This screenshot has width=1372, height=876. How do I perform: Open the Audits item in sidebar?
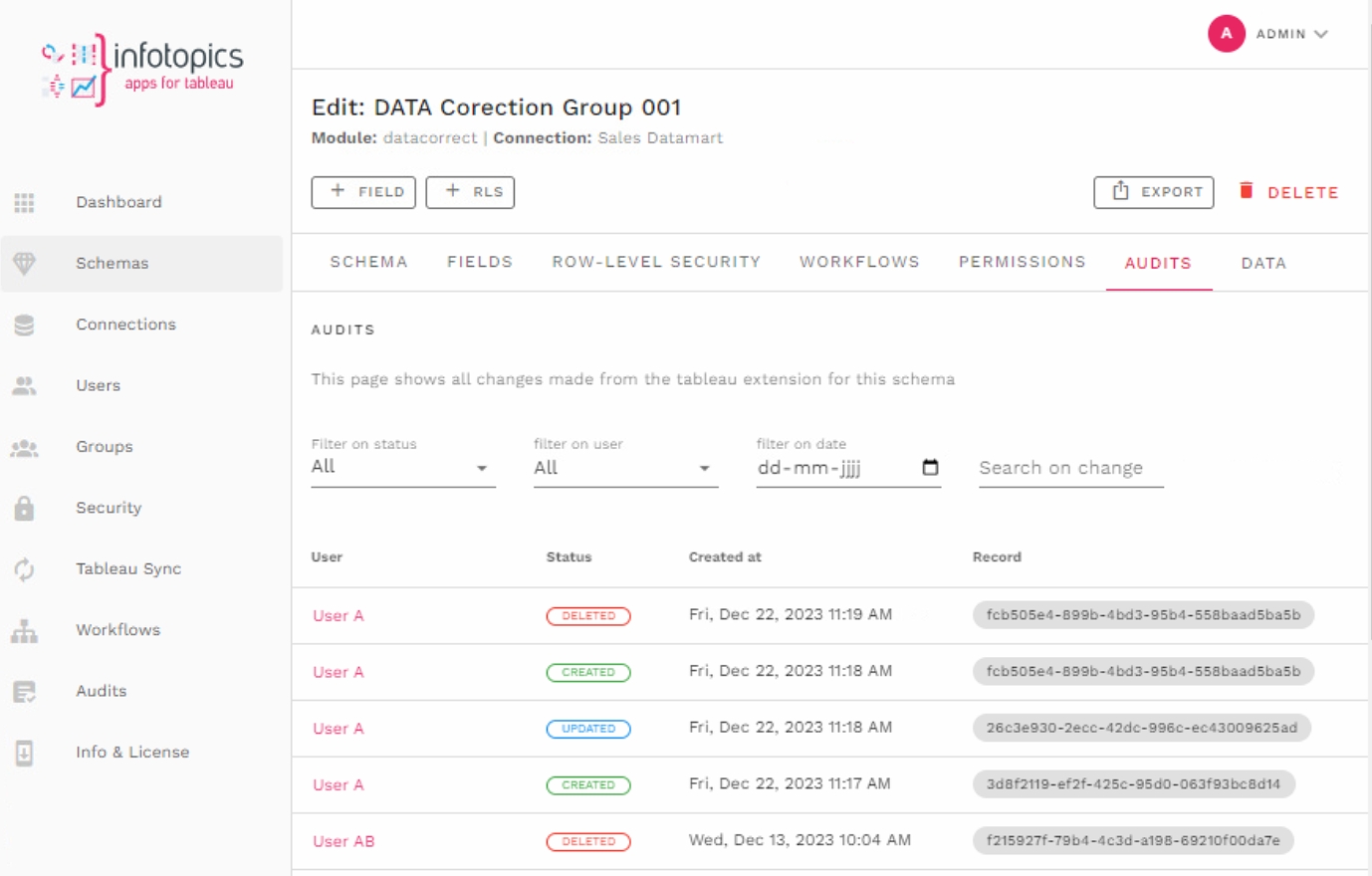coord(102,691)
